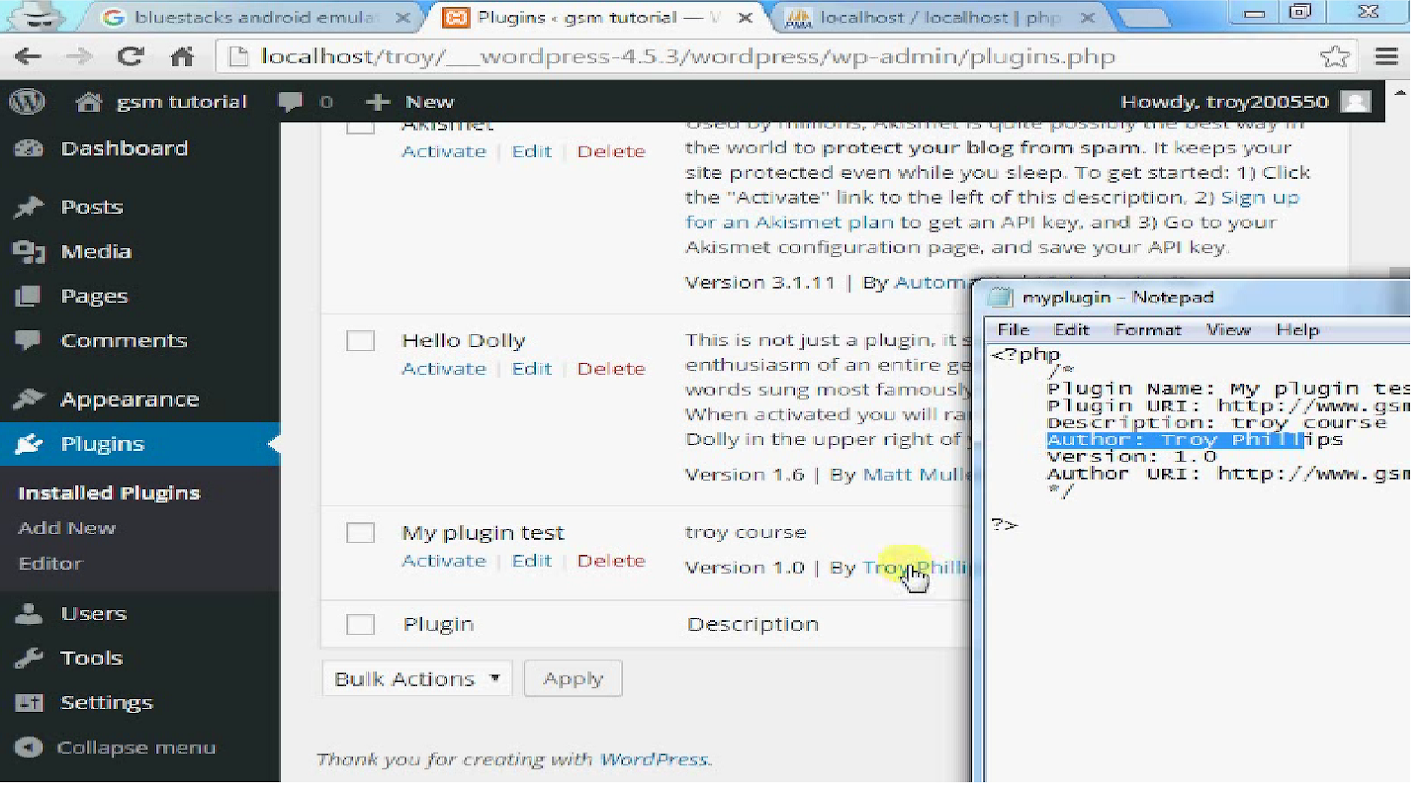Screen dimensions: 1422x800
Task: Click the WordPress logo in admin bar
Action: [x=27, y=101]
